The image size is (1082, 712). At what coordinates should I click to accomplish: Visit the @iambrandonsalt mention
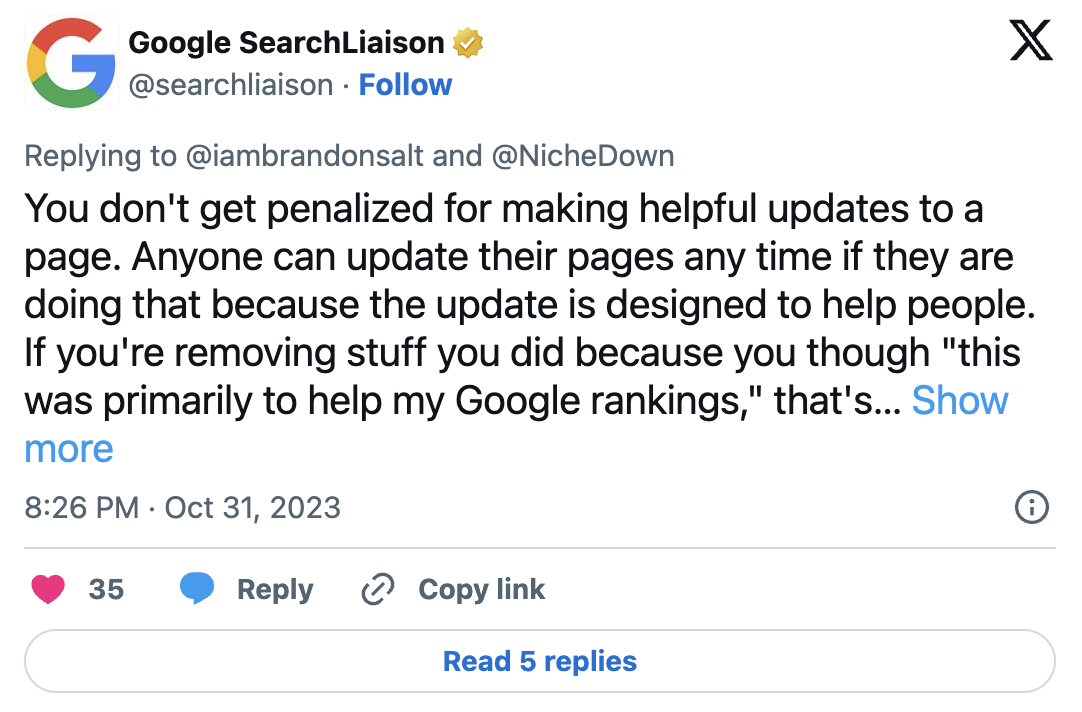pyautogui.click(x=304, y=156)
